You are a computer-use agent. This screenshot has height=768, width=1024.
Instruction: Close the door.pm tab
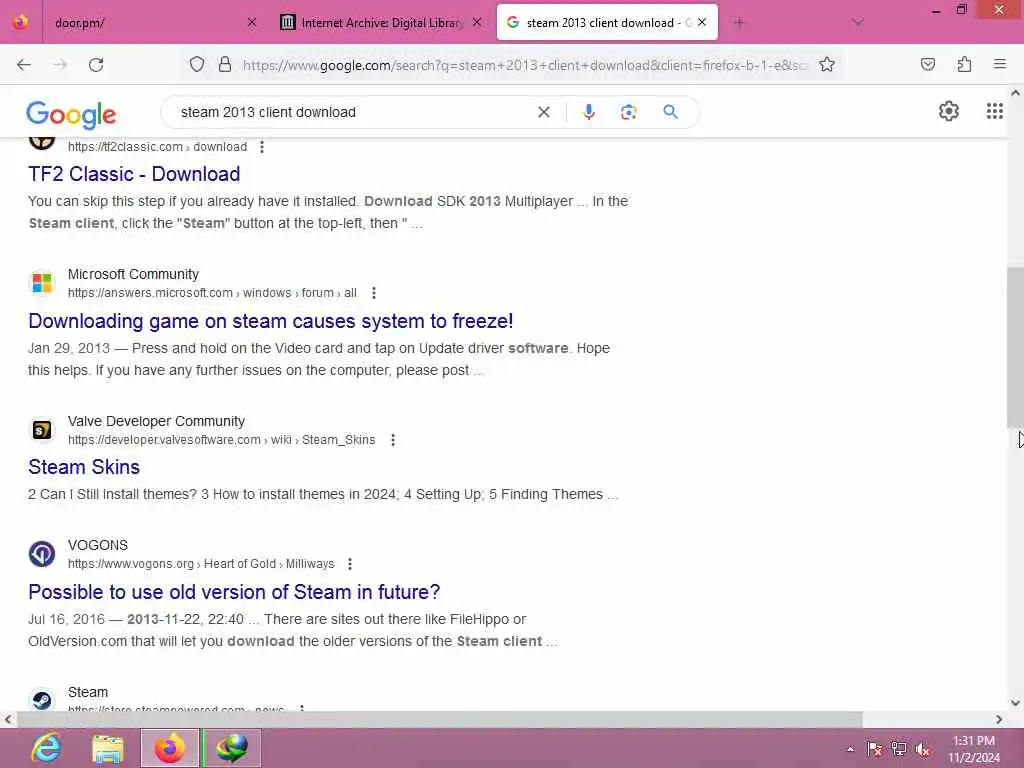click(251, 22)
